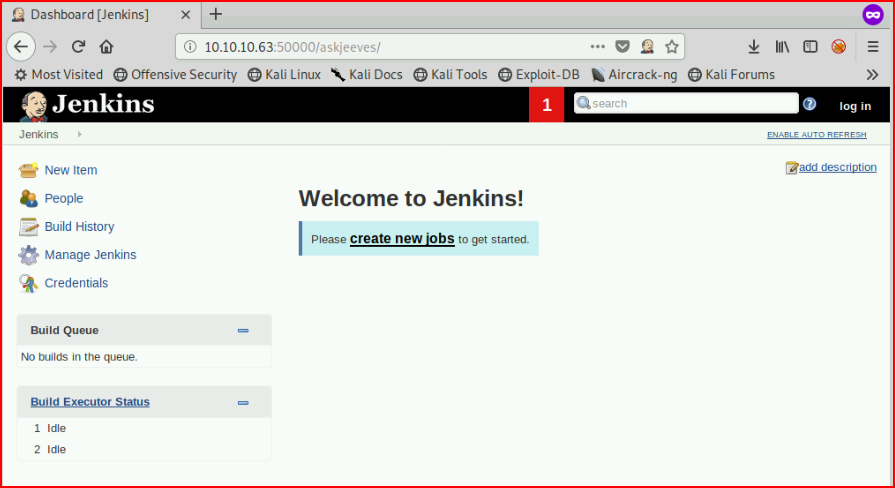Open the downloads arrow icon
The height and width of the screenshot is (488, 895).
pyautogui.click(x=753, y=47)
